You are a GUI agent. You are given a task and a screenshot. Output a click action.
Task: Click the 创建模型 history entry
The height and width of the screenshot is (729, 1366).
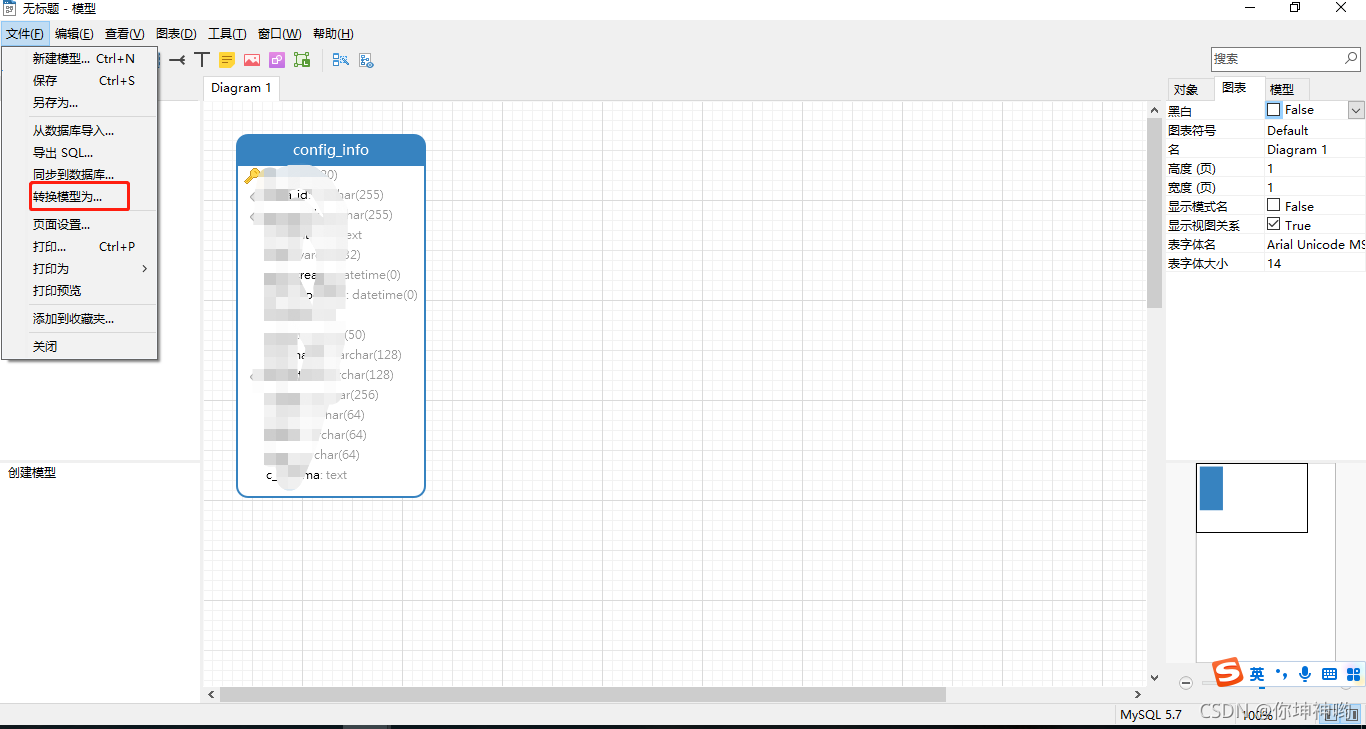click(32, 473)
